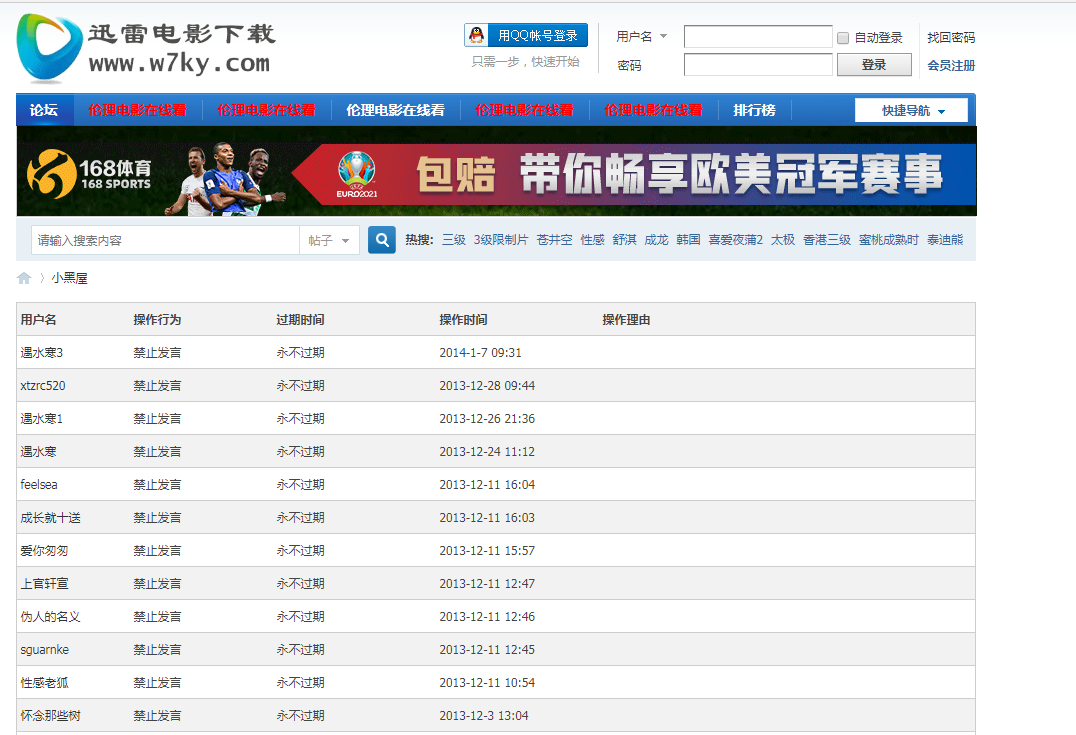Open the 找回密码 link
The height and width of the screenshot is (735, 1076).
(951, 37)
